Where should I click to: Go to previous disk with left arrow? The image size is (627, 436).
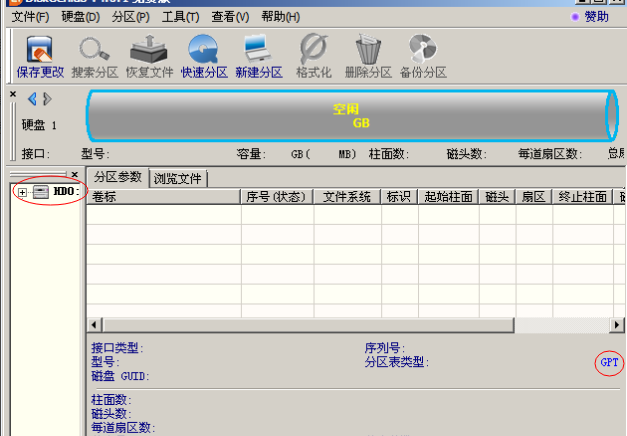pyautogui.click(x=32, y=98)
